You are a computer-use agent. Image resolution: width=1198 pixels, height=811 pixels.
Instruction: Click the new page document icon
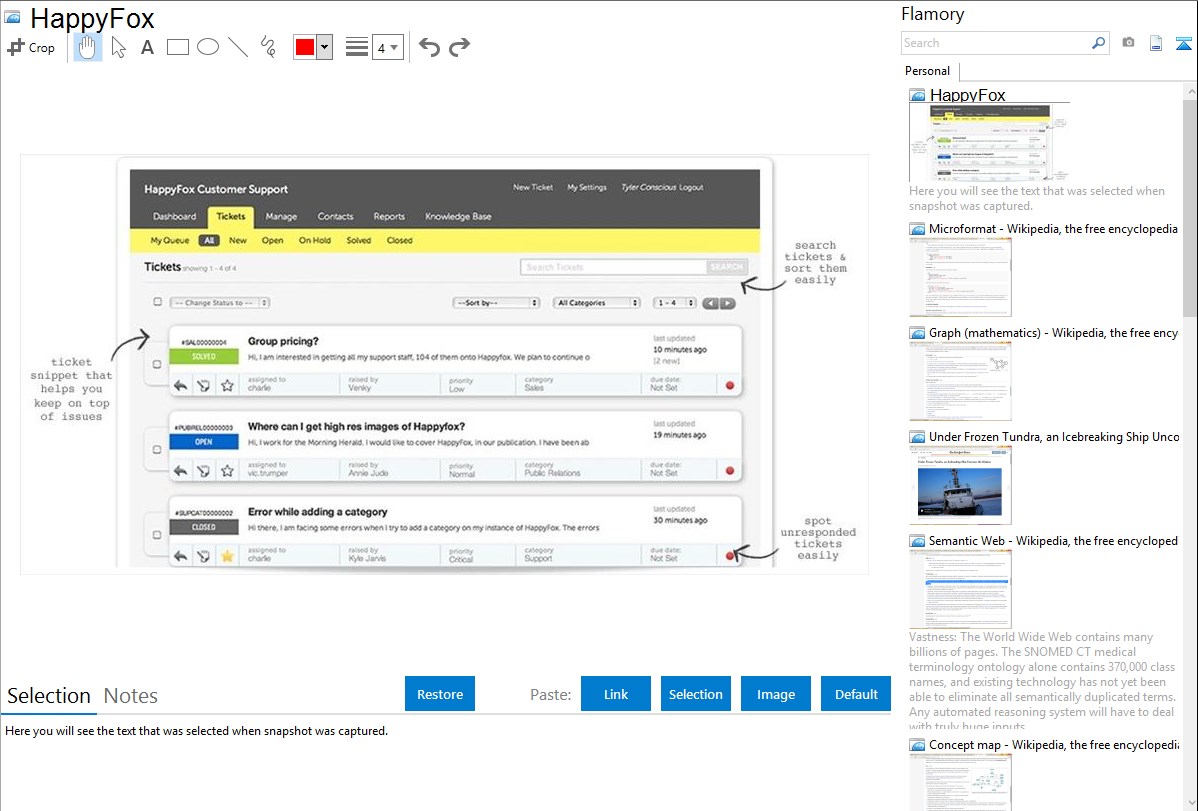click(1156, 43)
